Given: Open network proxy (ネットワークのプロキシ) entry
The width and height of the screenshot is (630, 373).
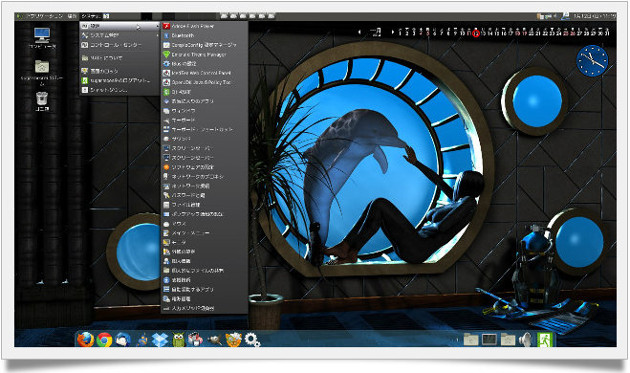Looking at the screenshot, I should pos(204,176).
